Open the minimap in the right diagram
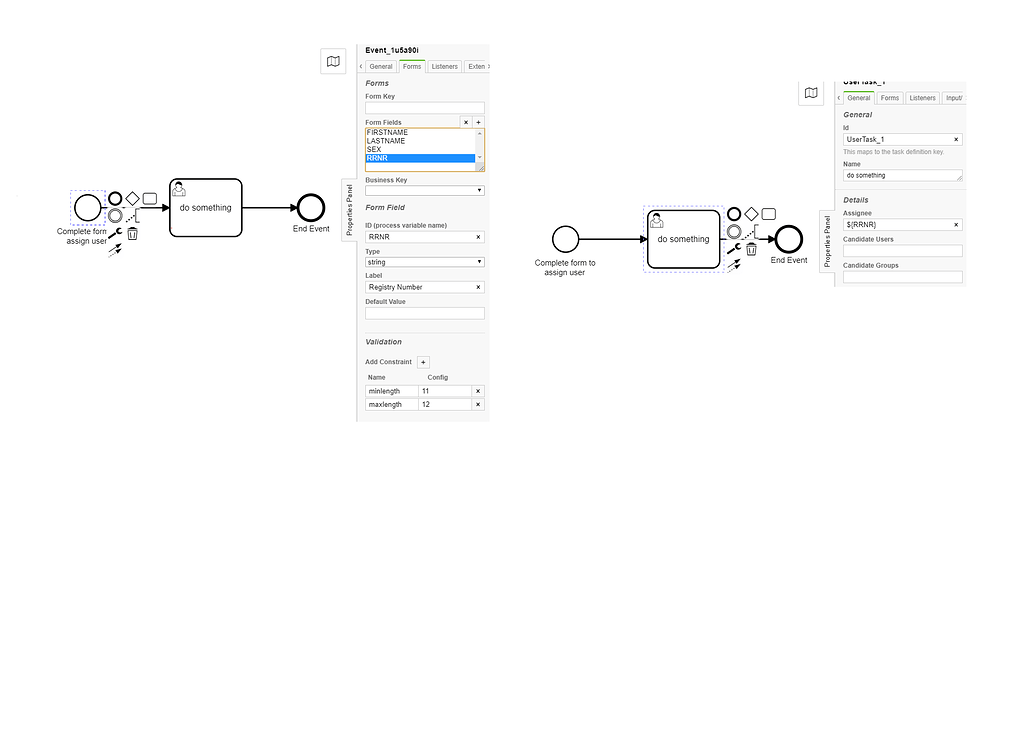Screen dimensions: 1024x731 (811, 92)
